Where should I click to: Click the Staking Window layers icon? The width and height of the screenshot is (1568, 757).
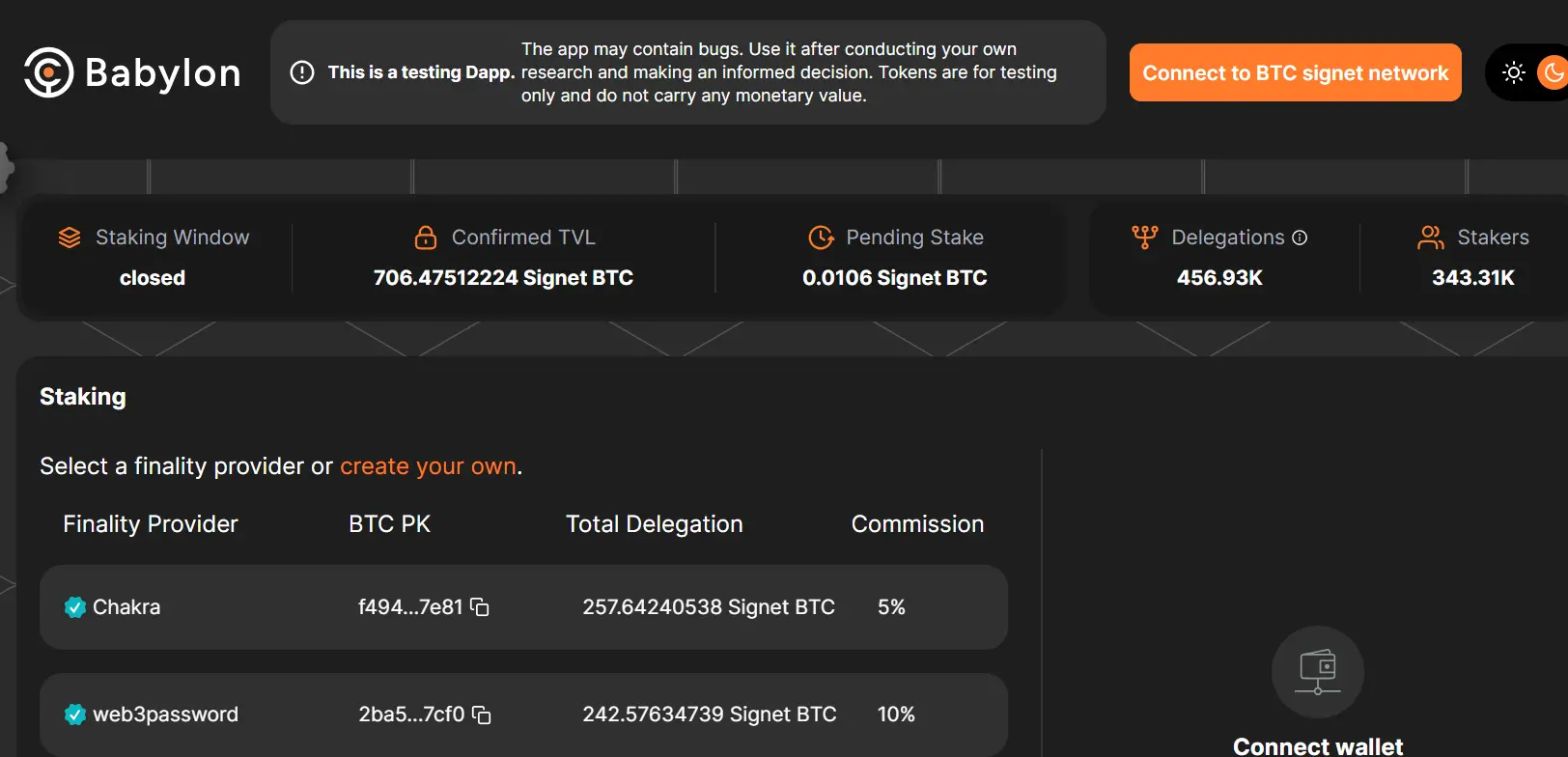coord(70,238)
